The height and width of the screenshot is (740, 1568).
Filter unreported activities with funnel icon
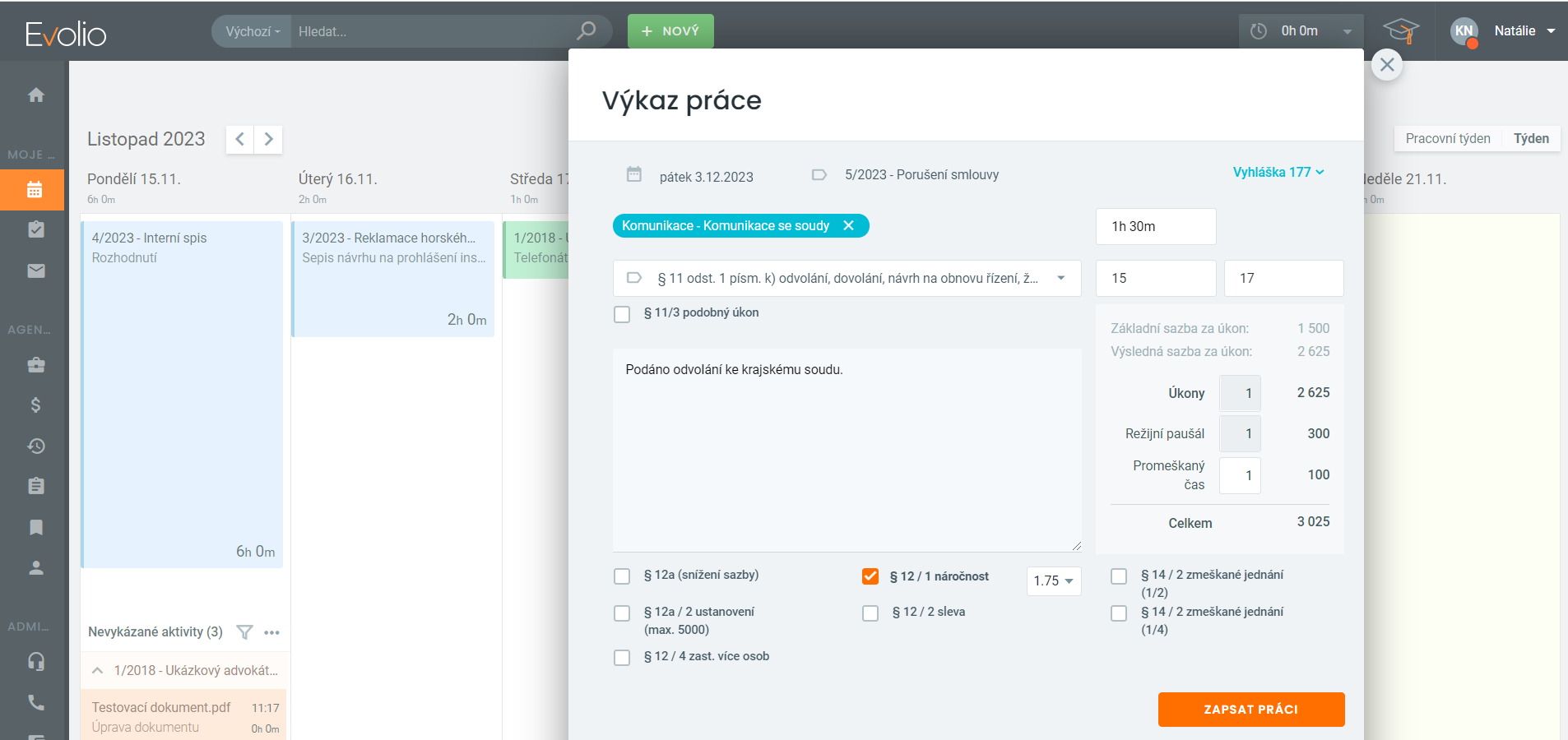244,632
